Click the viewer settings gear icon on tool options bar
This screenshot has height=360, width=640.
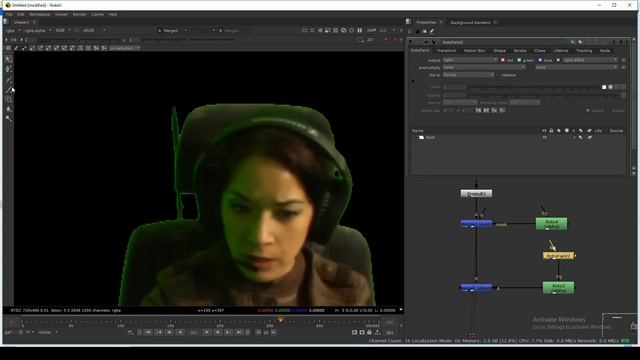[8, 48]
